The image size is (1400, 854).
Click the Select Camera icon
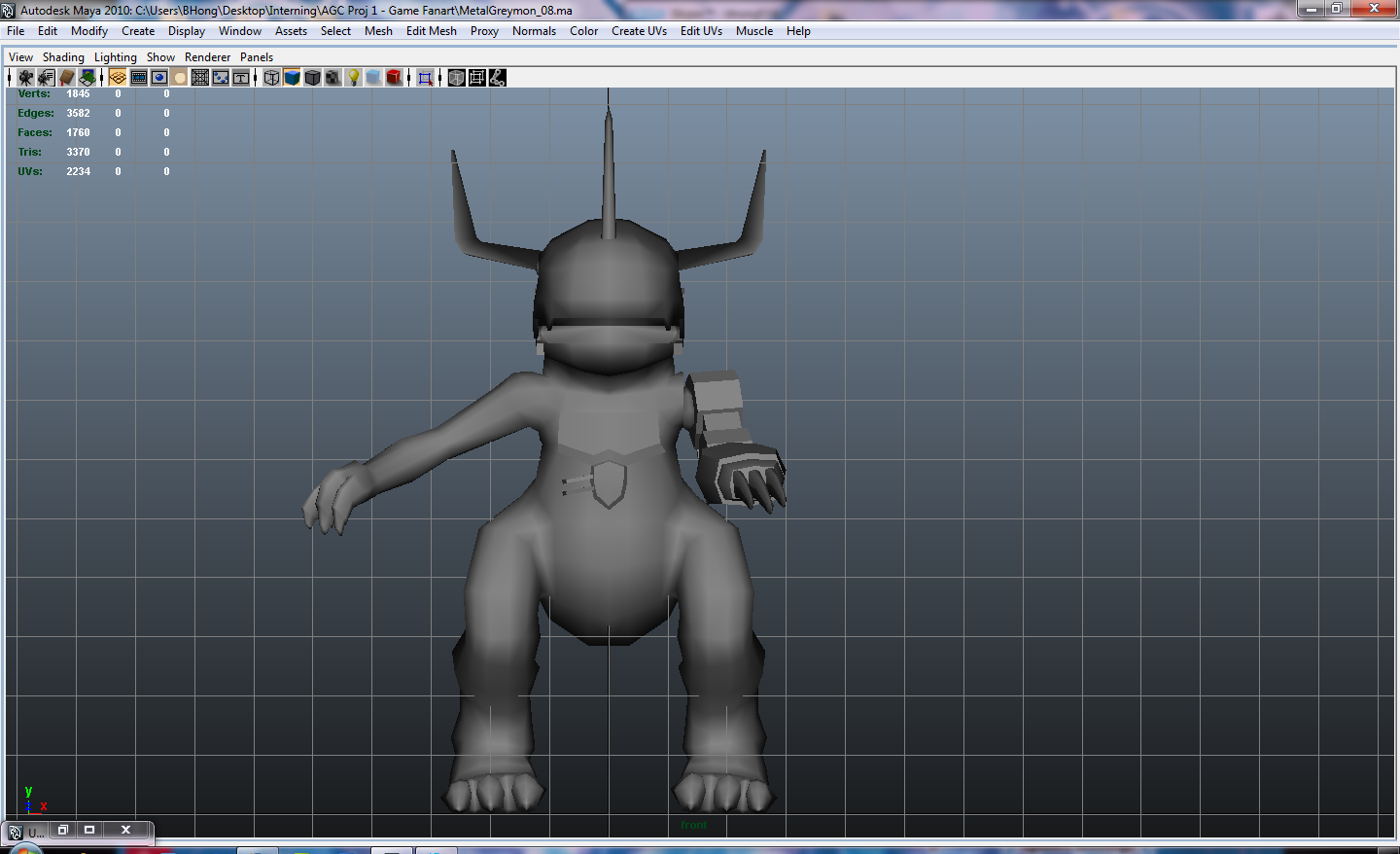[x=26, y=78]
